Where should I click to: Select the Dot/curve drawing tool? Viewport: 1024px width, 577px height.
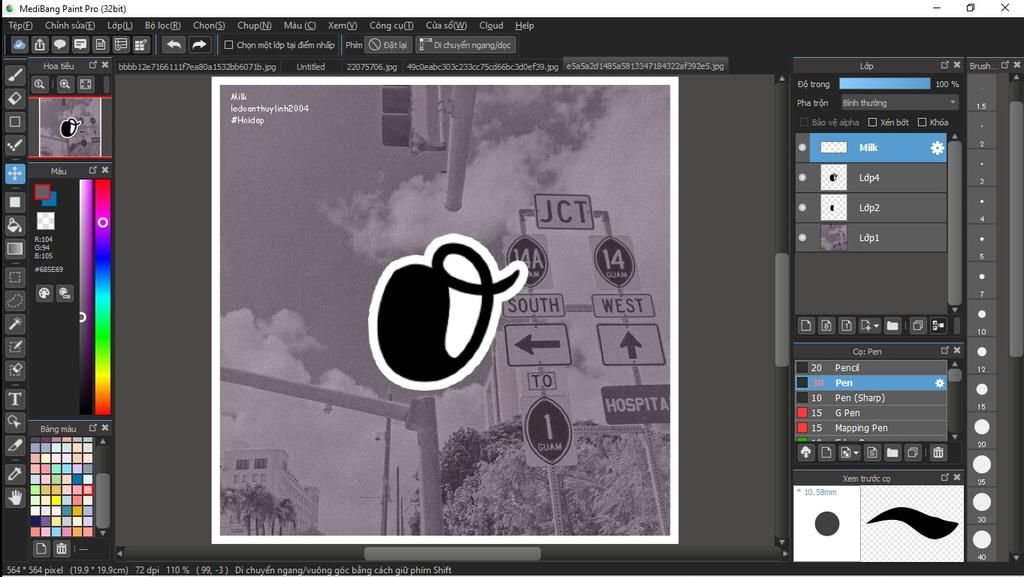click(x=15, y=146)
